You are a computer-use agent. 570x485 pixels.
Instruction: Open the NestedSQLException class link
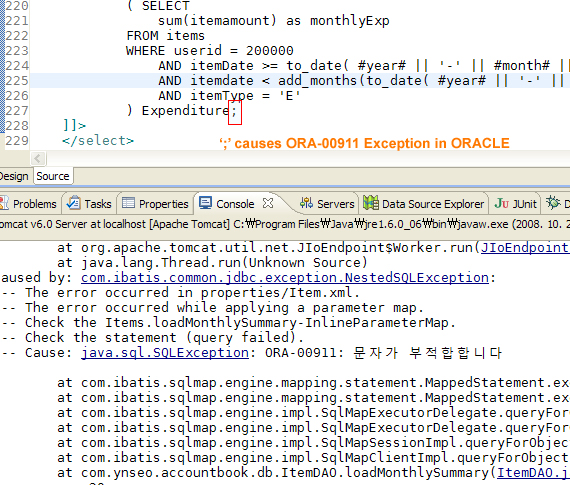[x=285, y=278]
